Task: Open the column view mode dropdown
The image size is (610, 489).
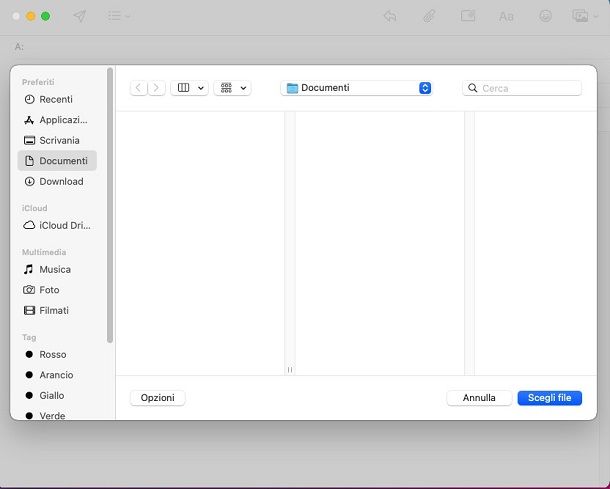Action: 189,88
